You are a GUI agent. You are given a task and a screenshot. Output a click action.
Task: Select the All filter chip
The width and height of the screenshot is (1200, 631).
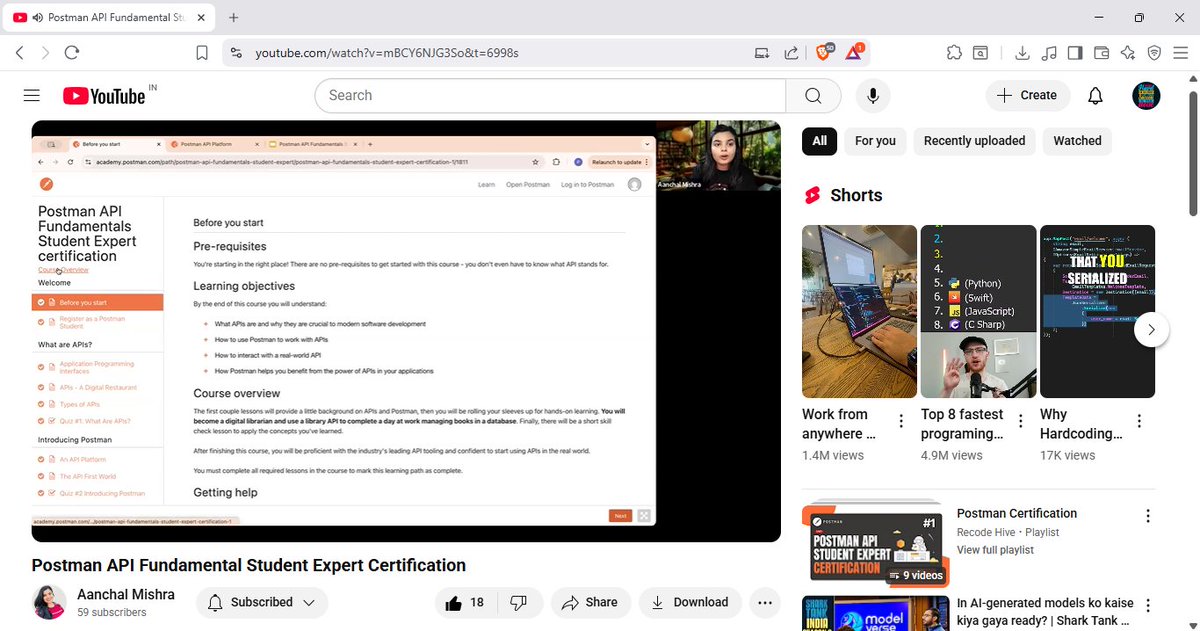pos(819,141)
